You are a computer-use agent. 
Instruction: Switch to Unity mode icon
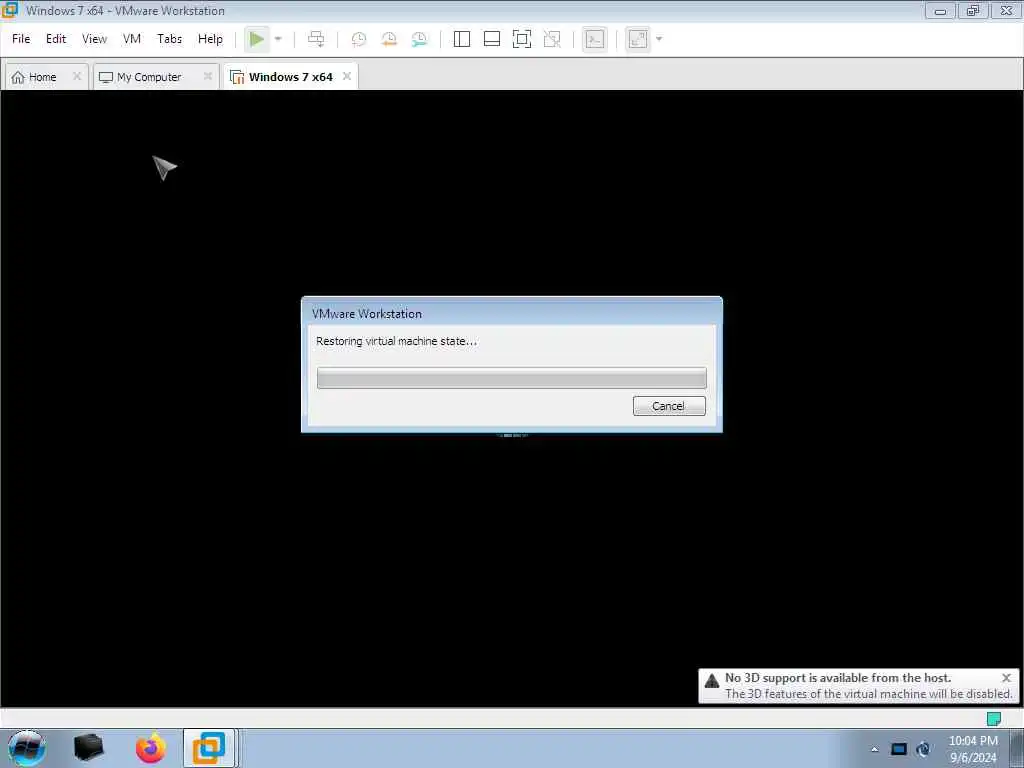(x=552, y=39)
